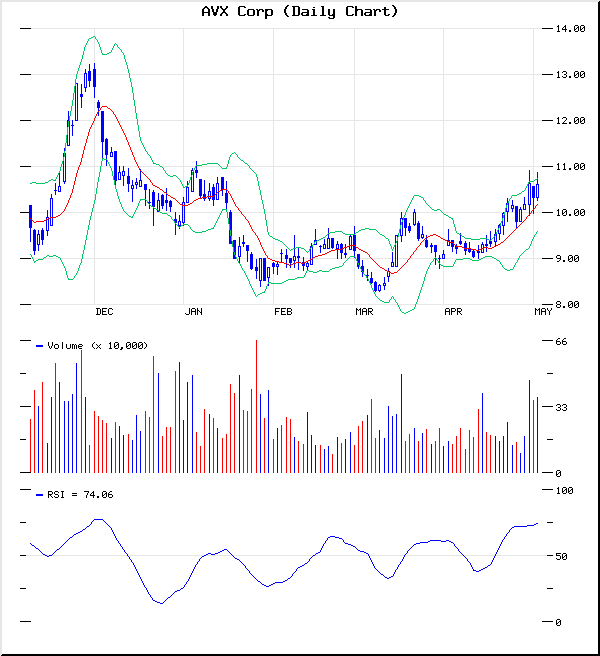The width and height of the screenshot is (600, 656).
Task: Click the Volume (x 10,000) legend text
Action: coord(97,346)
